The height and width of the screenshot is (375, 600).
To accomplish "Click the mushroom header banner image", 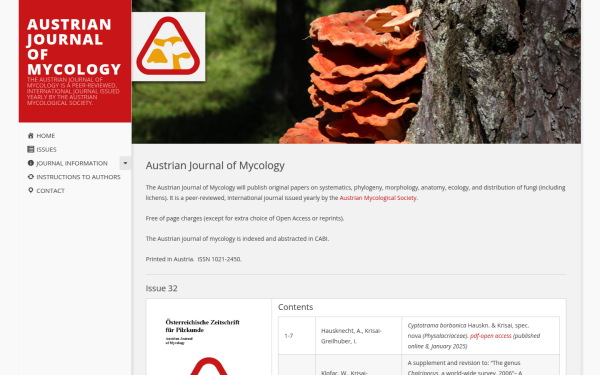I will 356,72.
